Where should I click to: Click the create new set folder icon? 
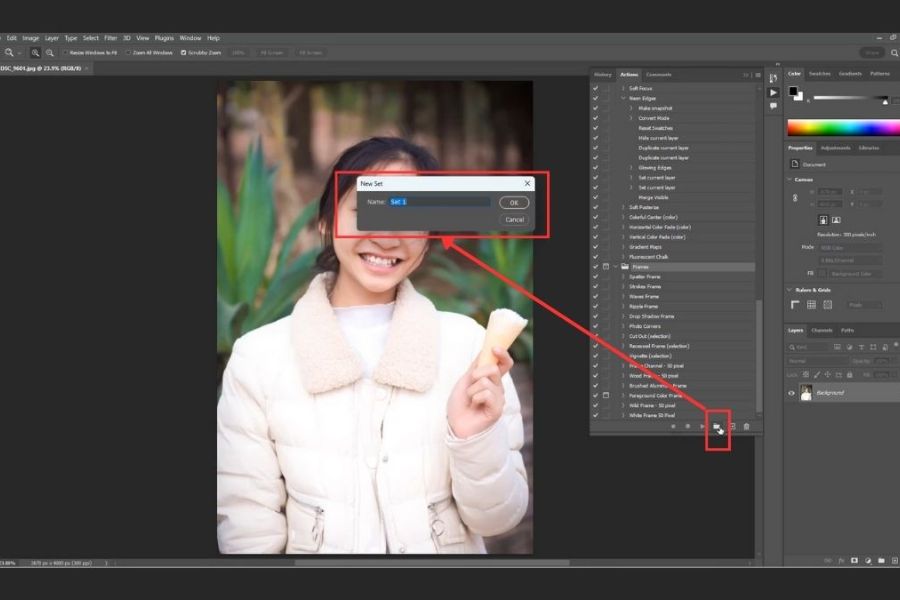(x=717, y=426)
